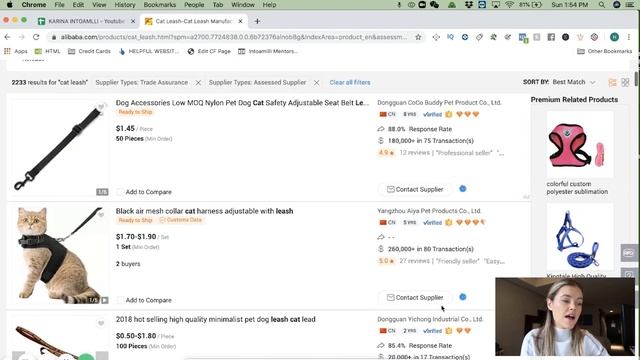Remove Trade Assurance supplier filter
The height and width of the screenshot is (360, 640).
[198, 83]
